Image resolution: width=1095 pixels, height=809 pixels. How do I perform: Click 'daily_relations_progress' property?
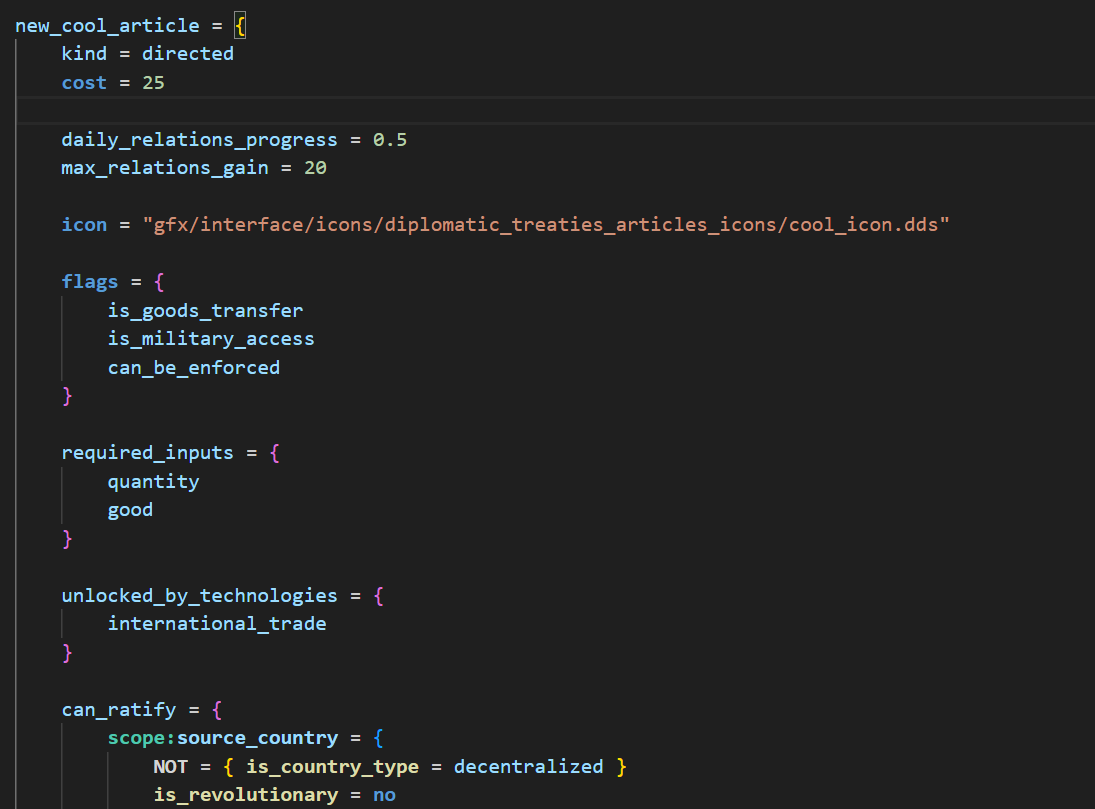200,140
